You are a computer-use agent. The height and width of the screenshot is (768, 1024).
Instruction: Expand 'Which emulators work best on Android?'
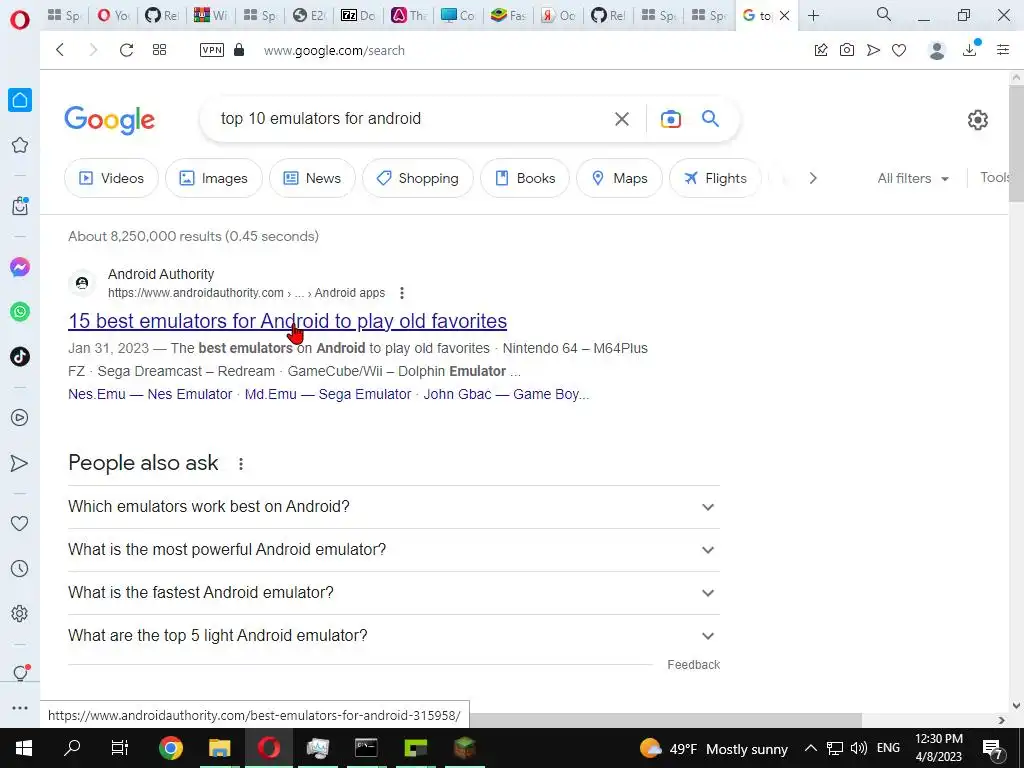click(394, 507)
